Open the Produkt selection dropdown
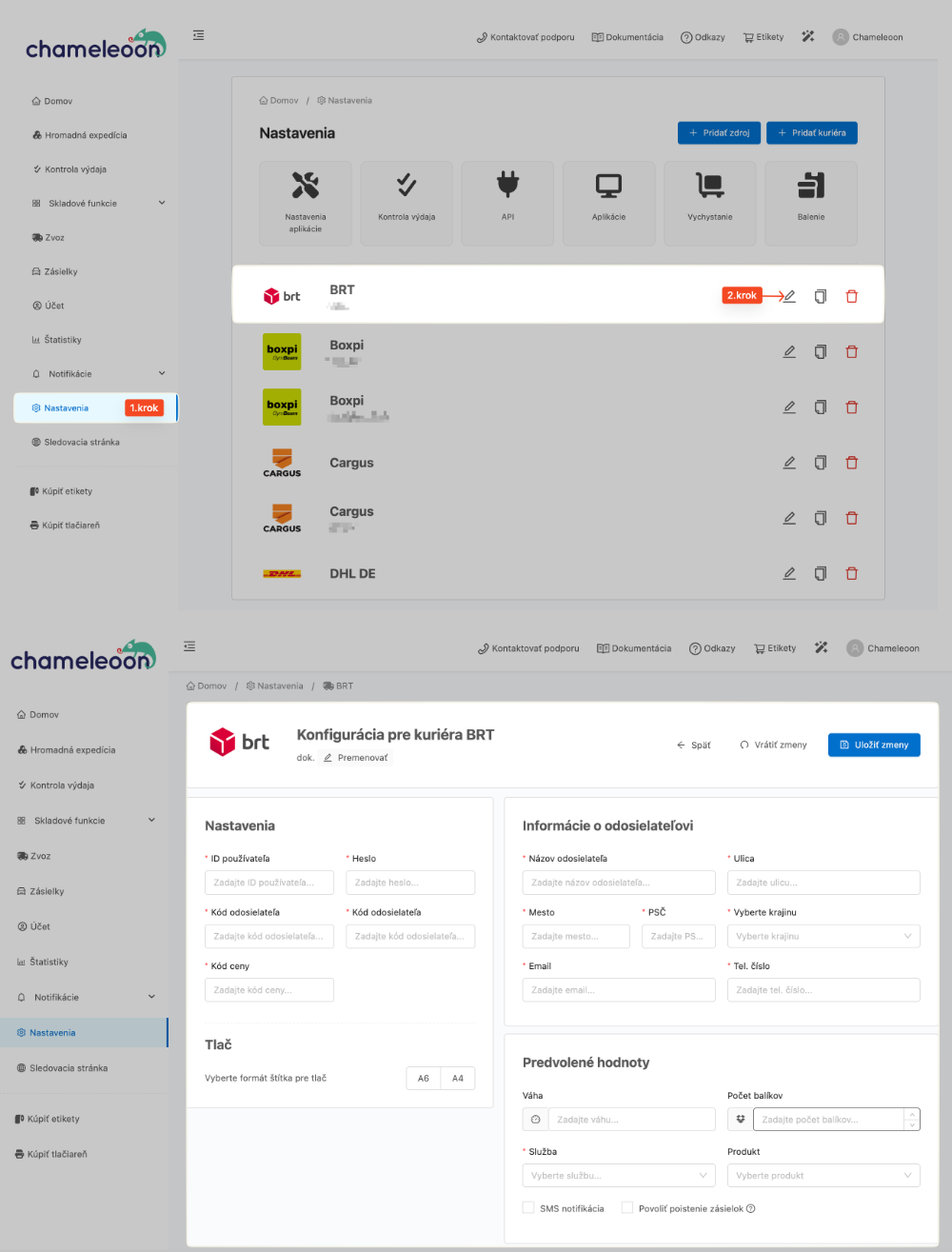Screen dimensions: 952x1252 tap(823, 1176)
